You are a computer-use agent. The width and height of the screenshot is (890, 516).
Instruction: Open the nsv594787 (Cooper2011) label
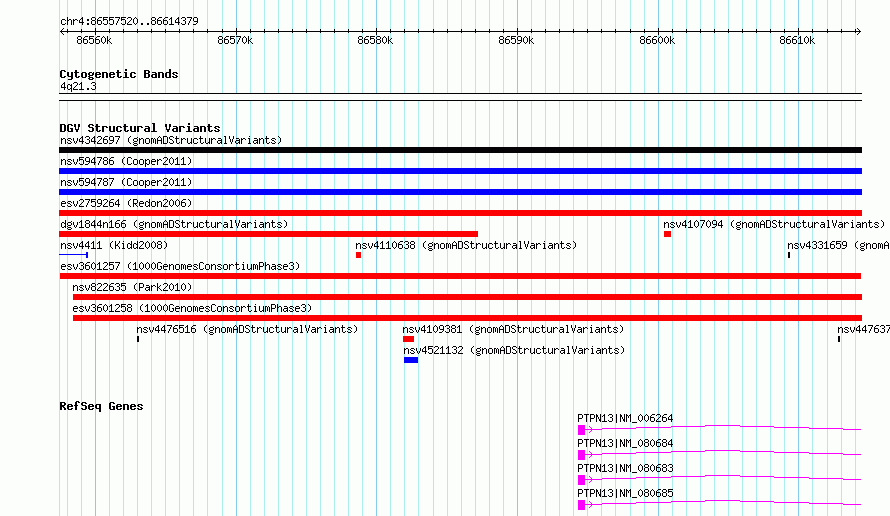click(x=126, y=182)
